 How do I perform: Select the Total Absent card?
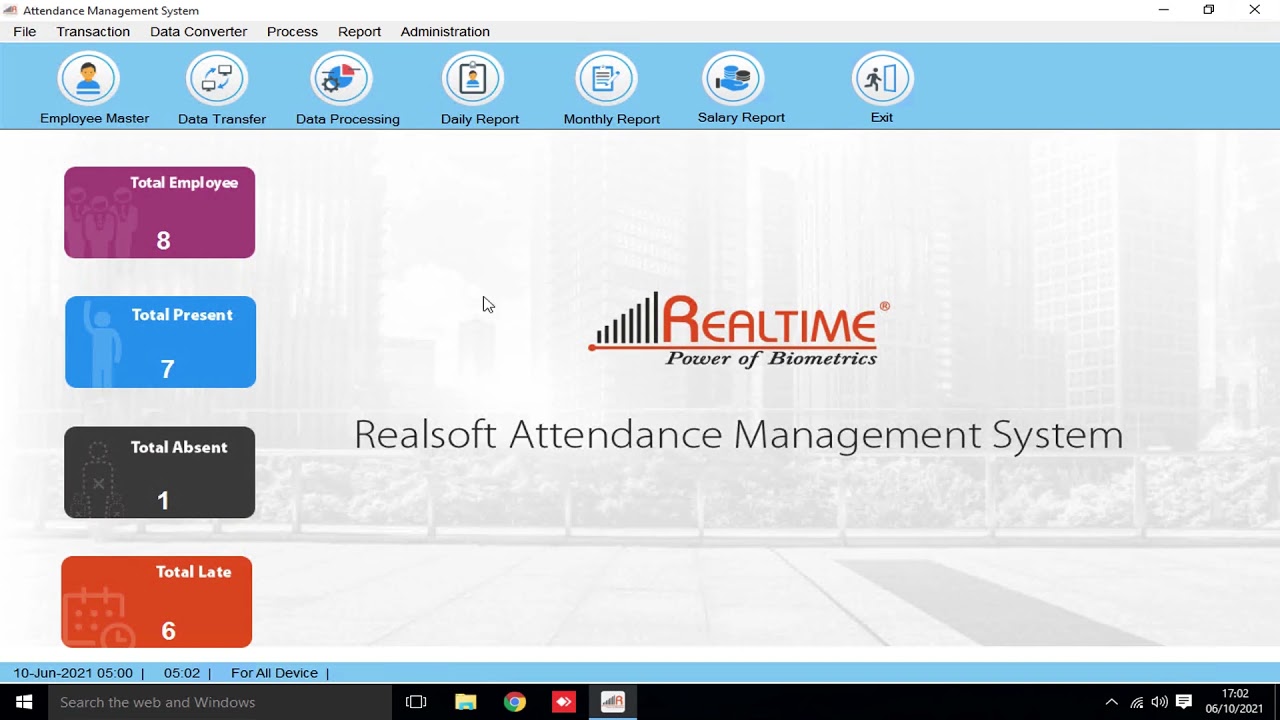(160, 472)
